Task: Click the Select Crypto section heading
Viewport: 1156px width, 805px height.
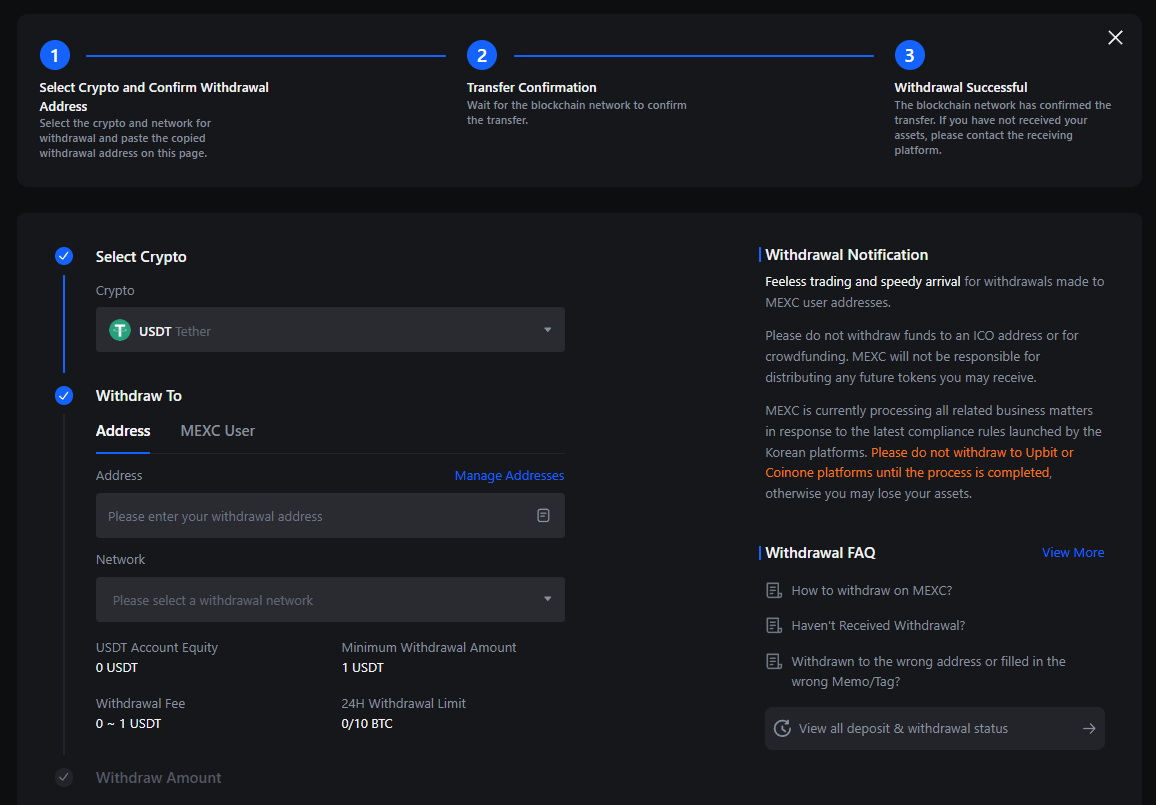Action: click(x=141, y=257)
